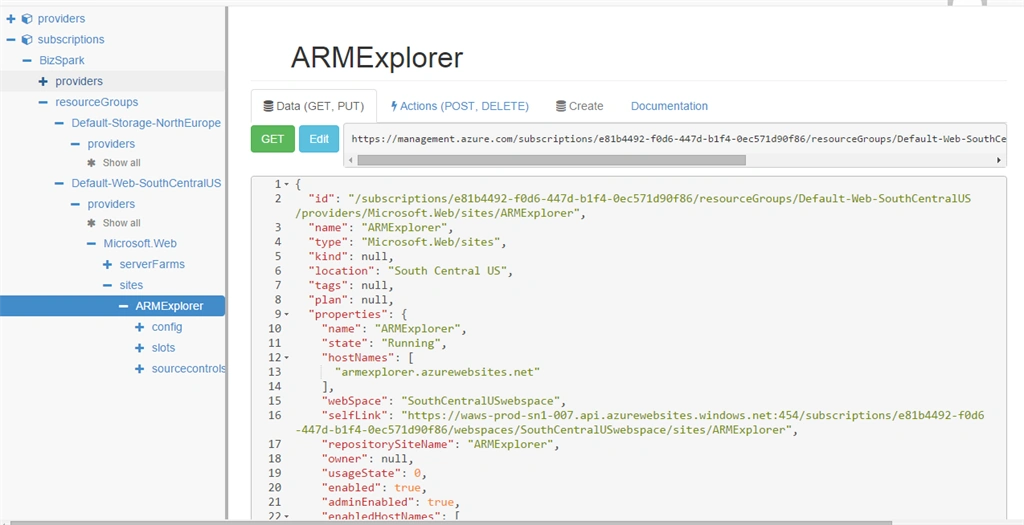
Task: Click the green GET button
Action: (x=272, y=138)
